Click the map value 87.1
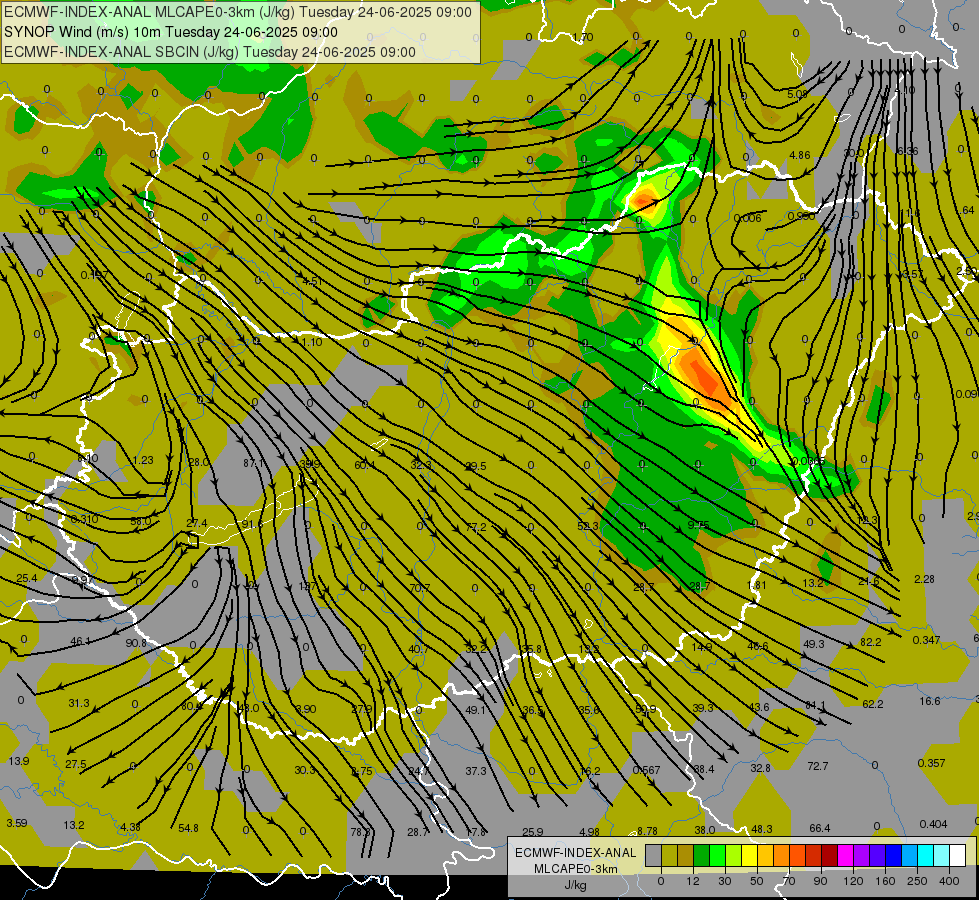The height and width of the screenshot is (900, 979). 253,463
